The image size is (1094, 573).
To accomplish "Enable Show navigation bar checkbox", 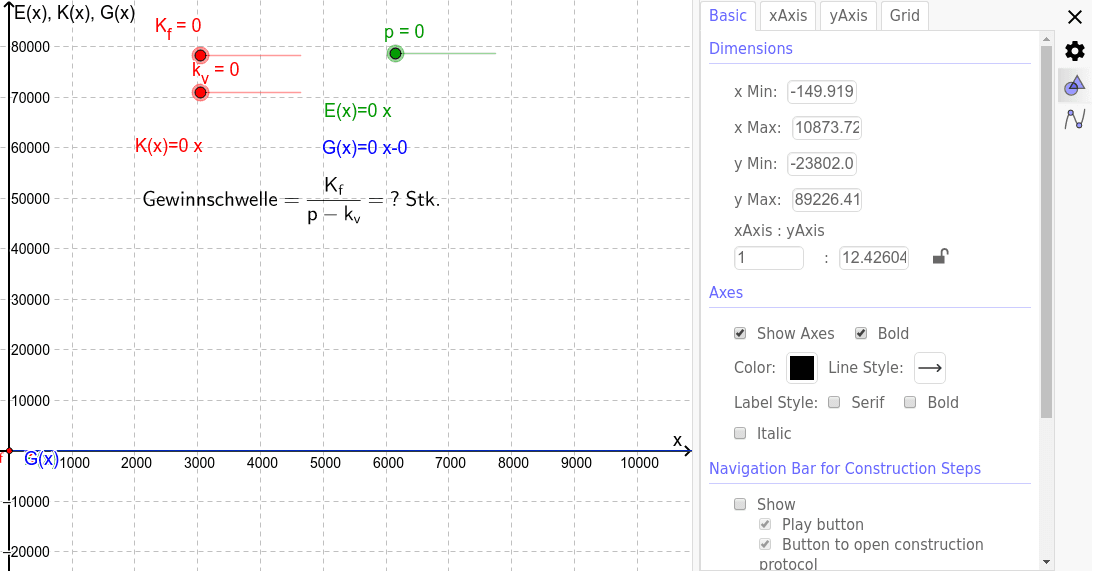I will [740, 504].
